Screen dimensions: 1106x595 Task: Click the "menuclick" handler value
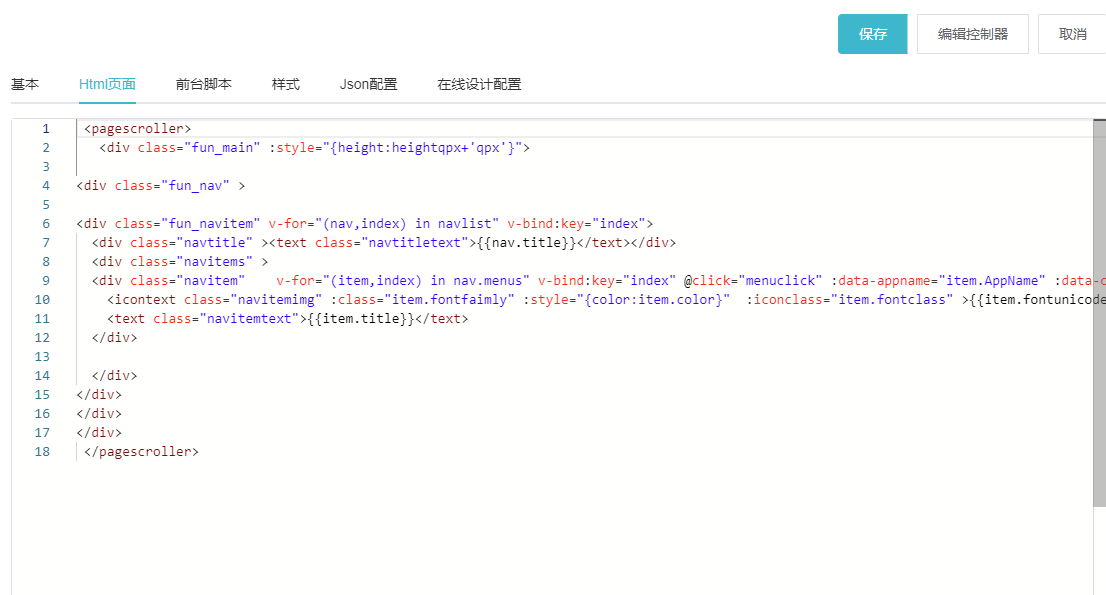(x=780, y=281)
